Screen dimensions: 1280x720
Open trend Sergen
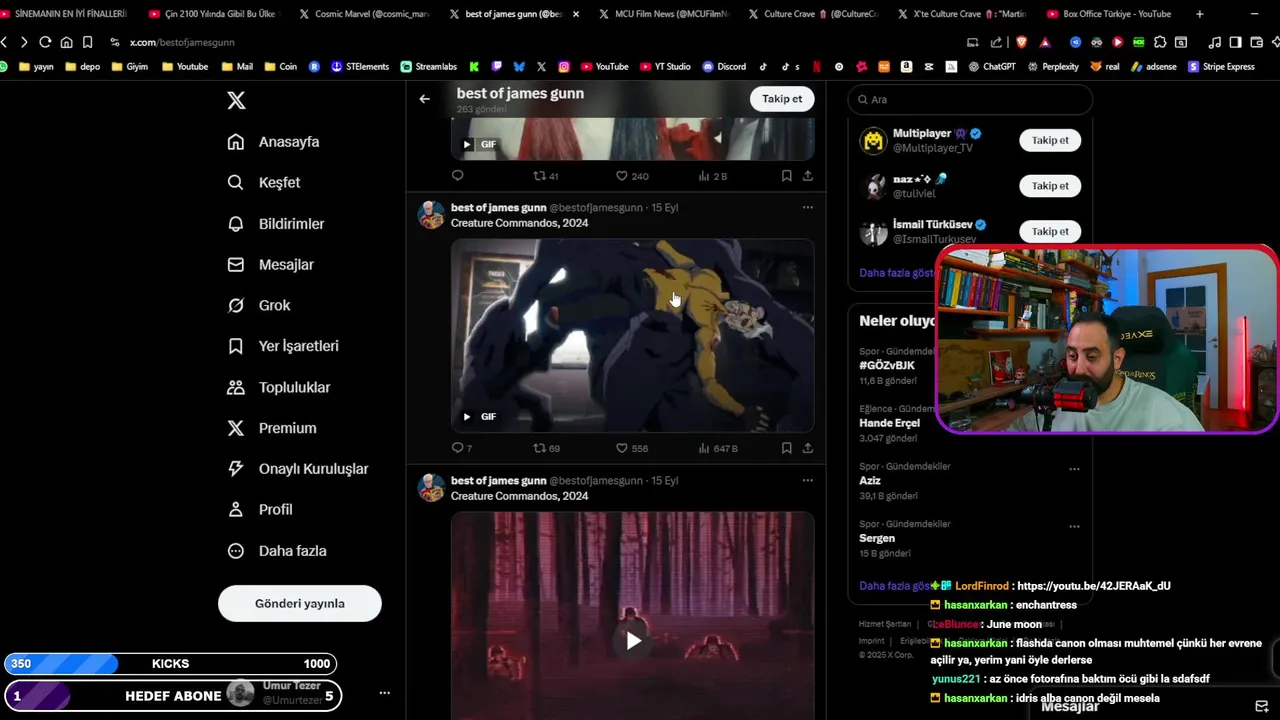877,539
